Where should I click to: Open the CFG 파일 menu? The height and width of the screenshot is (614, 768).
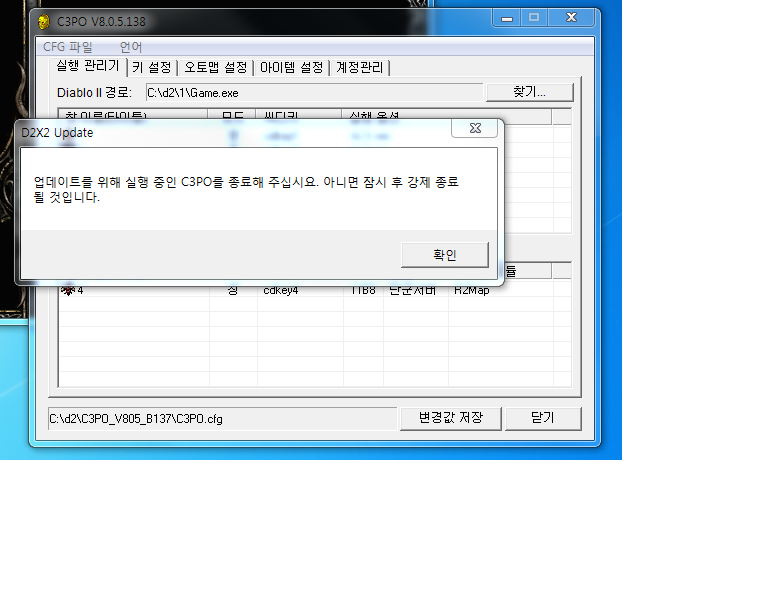[68, 47]
